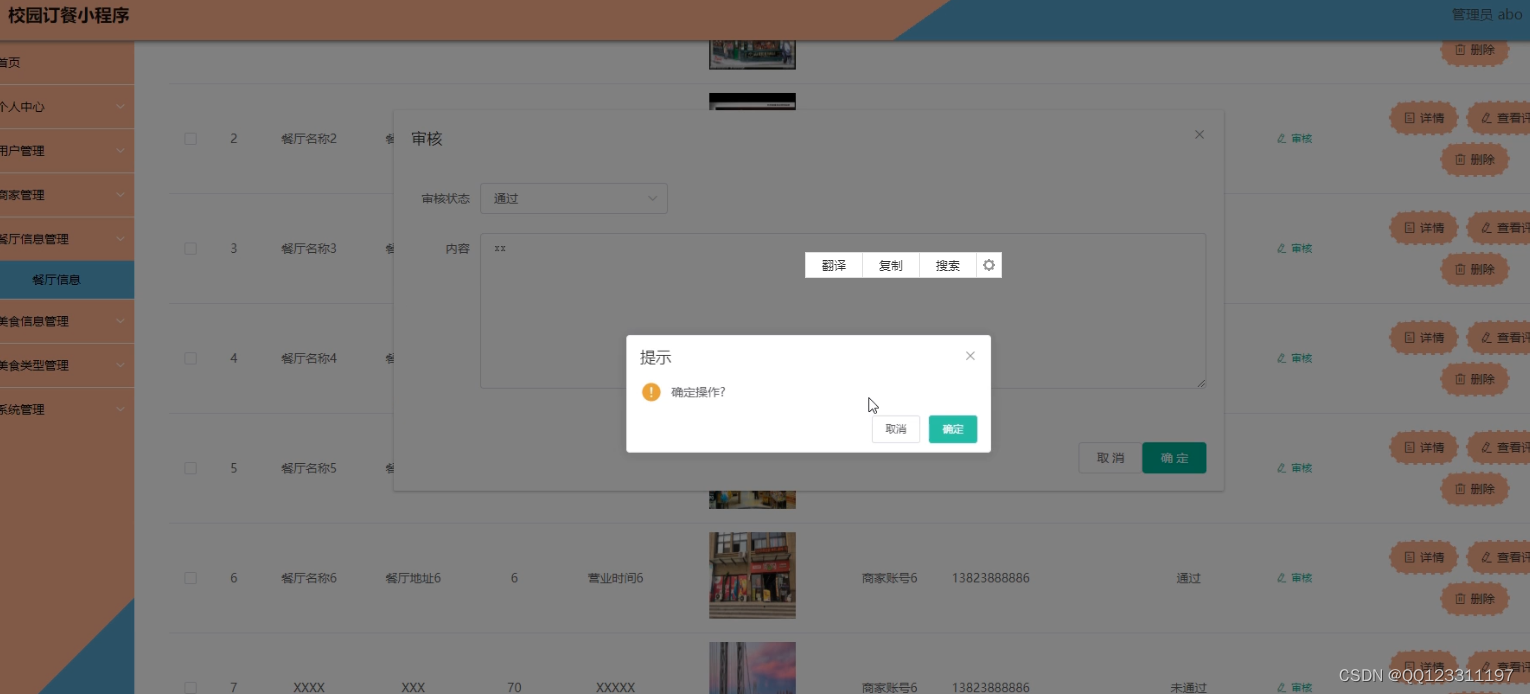Image resolution: width=1530 pixels, height=694 pixels.
Task: Click 审核 link in row 3
Action: 1295,249
